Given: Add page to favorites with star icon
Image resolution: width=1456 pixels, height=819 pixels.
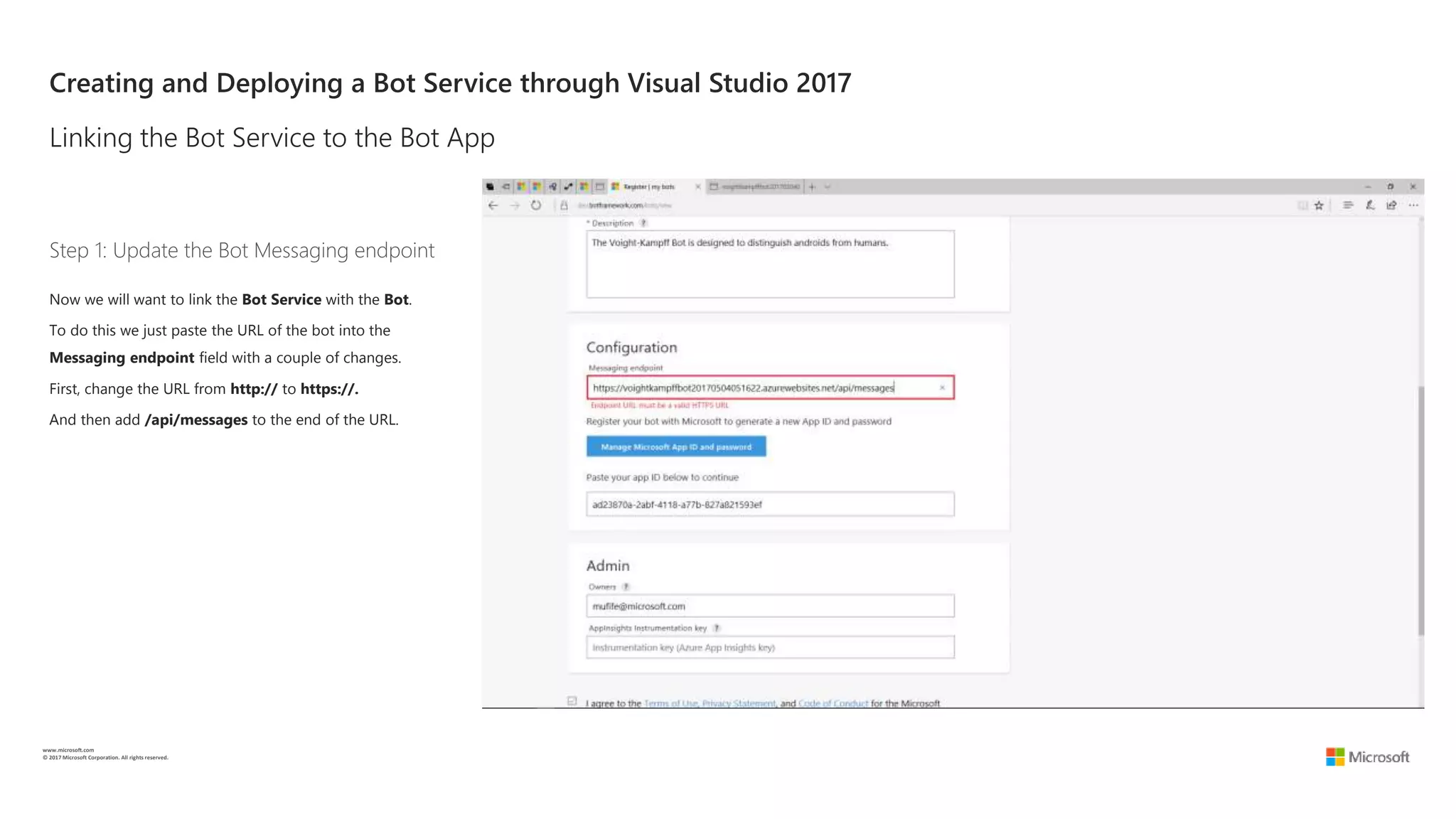Looking at the screenshot, I should click(x=1319, y=205).
